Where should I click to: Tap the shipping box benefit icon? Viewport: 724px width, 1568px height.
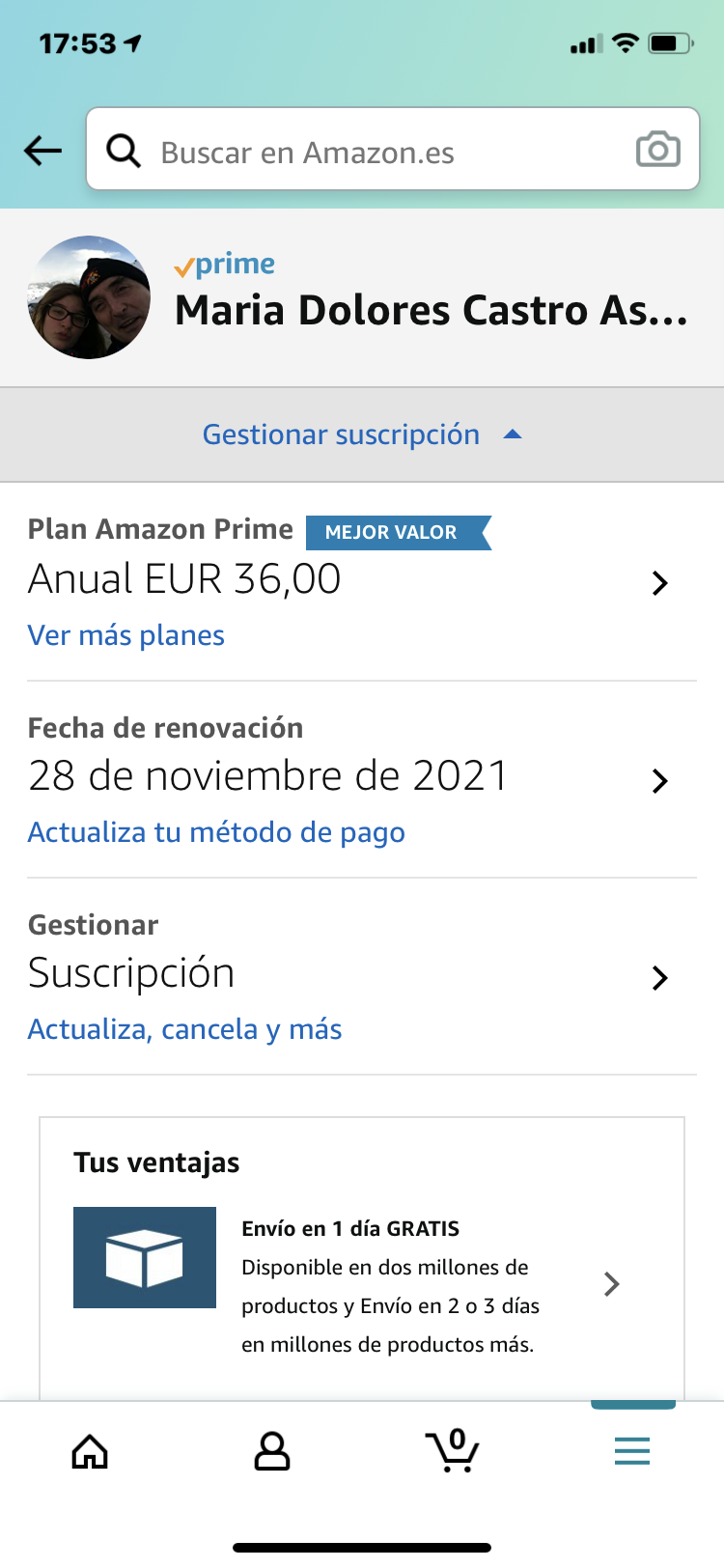(x=145, y=1258)
